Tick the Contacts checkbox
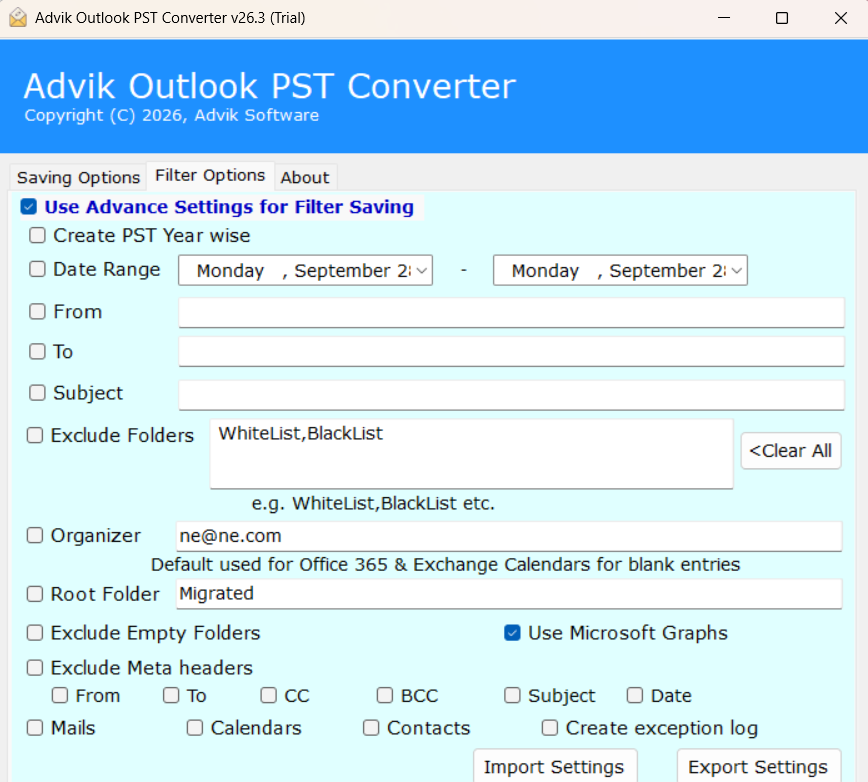Image resolution: width=868 pixels, height=782 pixels. pos(371,728)
